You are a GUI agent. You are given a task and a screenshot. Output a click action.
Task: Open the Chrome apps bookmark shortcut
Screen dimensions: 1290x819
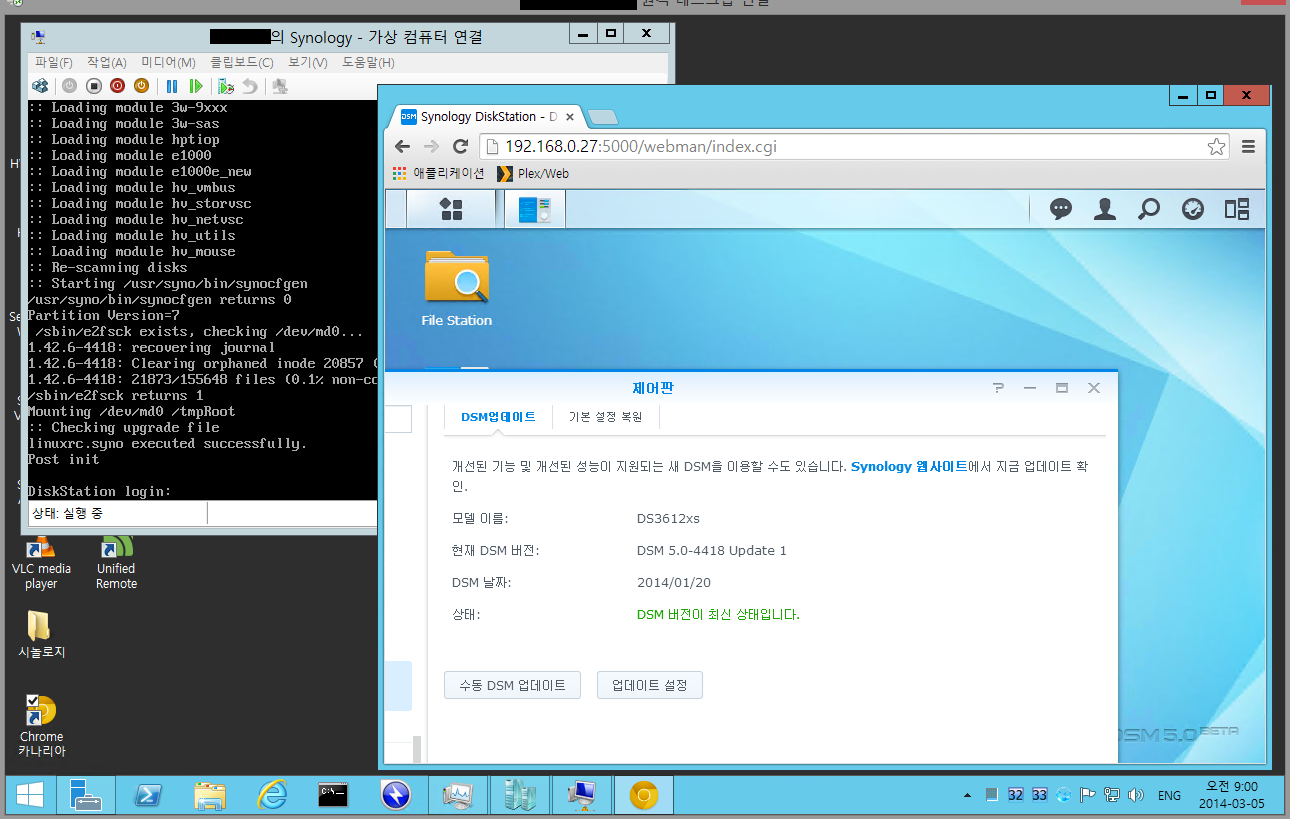(438, 173)
